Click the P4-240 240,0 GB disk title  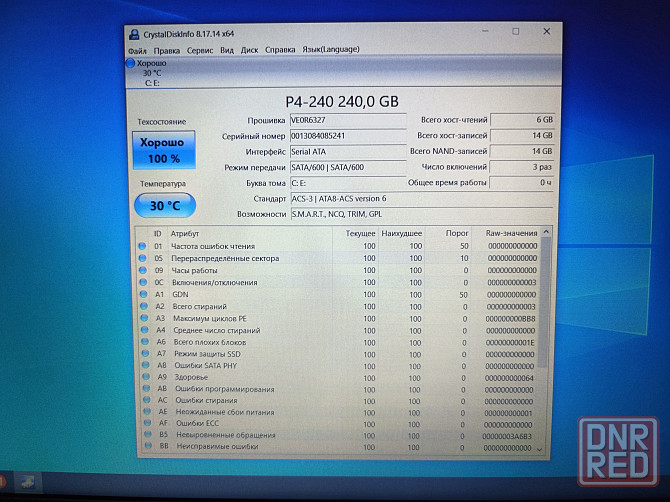click(x=342, y=102)
